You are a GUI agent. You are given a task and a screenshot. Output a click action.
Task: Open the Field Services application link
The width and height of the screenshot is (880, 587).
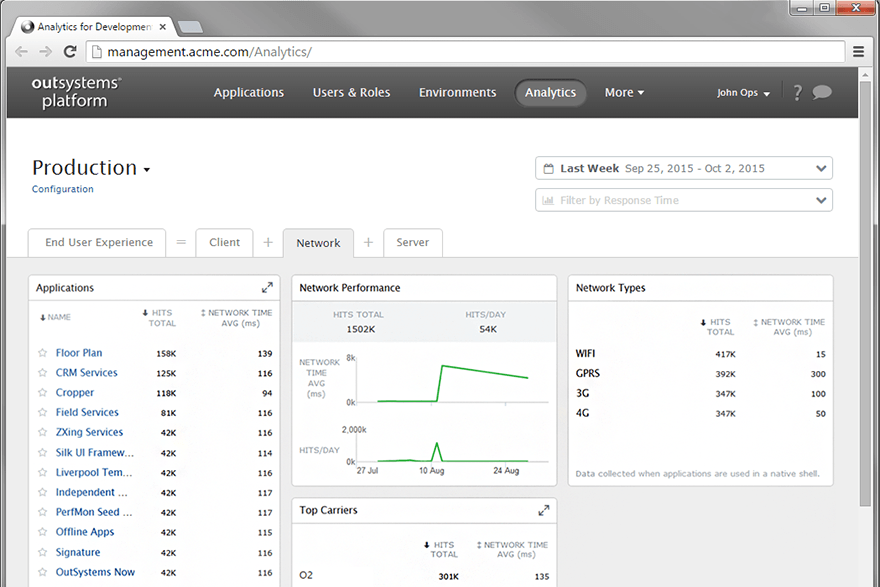tap(87, 412)
